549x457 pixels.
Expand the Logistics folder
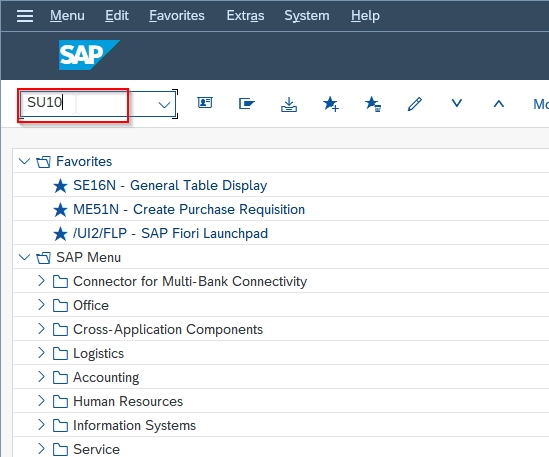41,353
